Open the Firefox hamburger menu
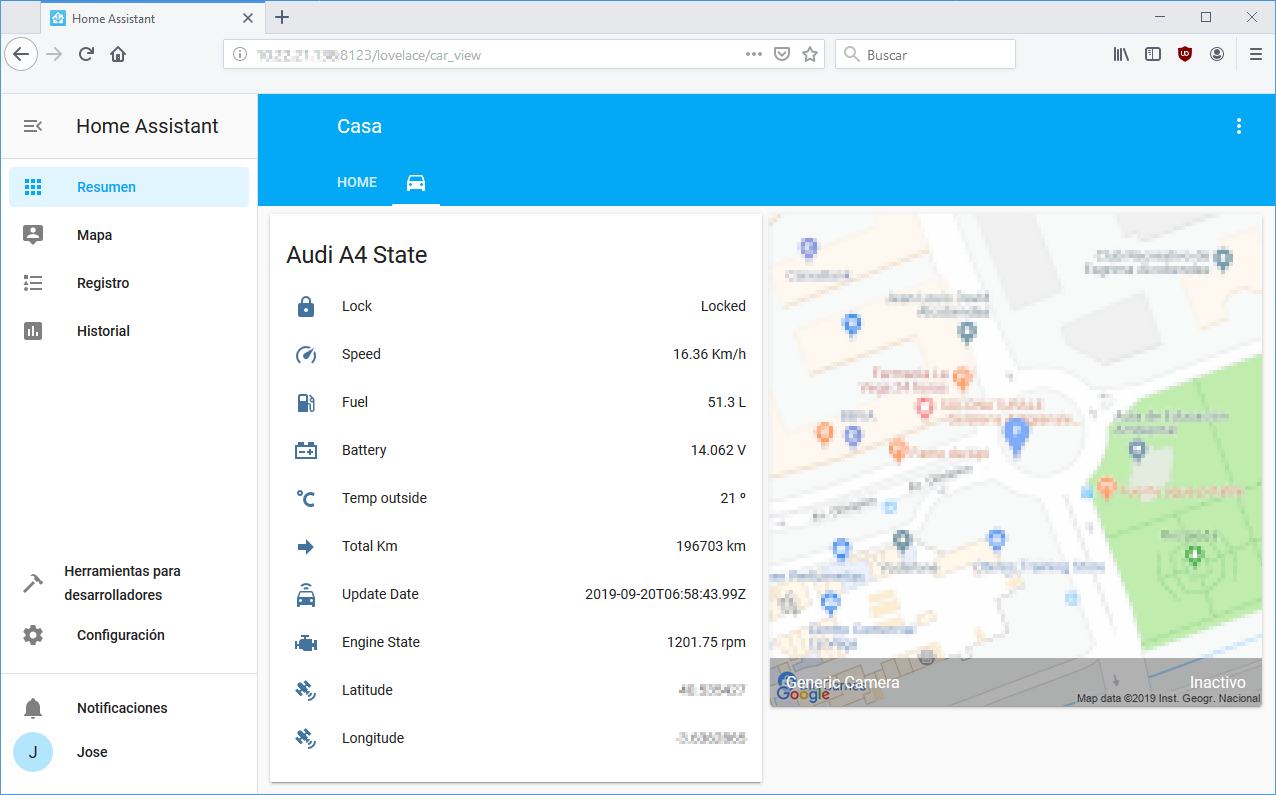The image size is (1276, 795). [1256, 54]
